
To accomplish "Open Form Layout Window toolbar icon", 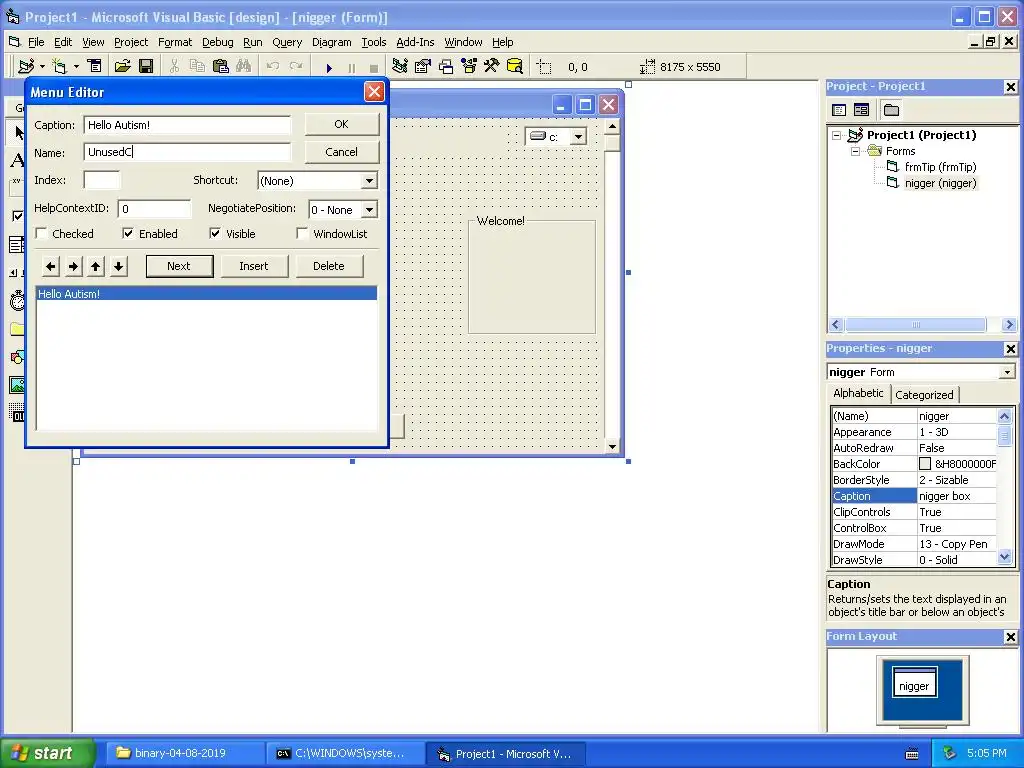I will [446, 67].
